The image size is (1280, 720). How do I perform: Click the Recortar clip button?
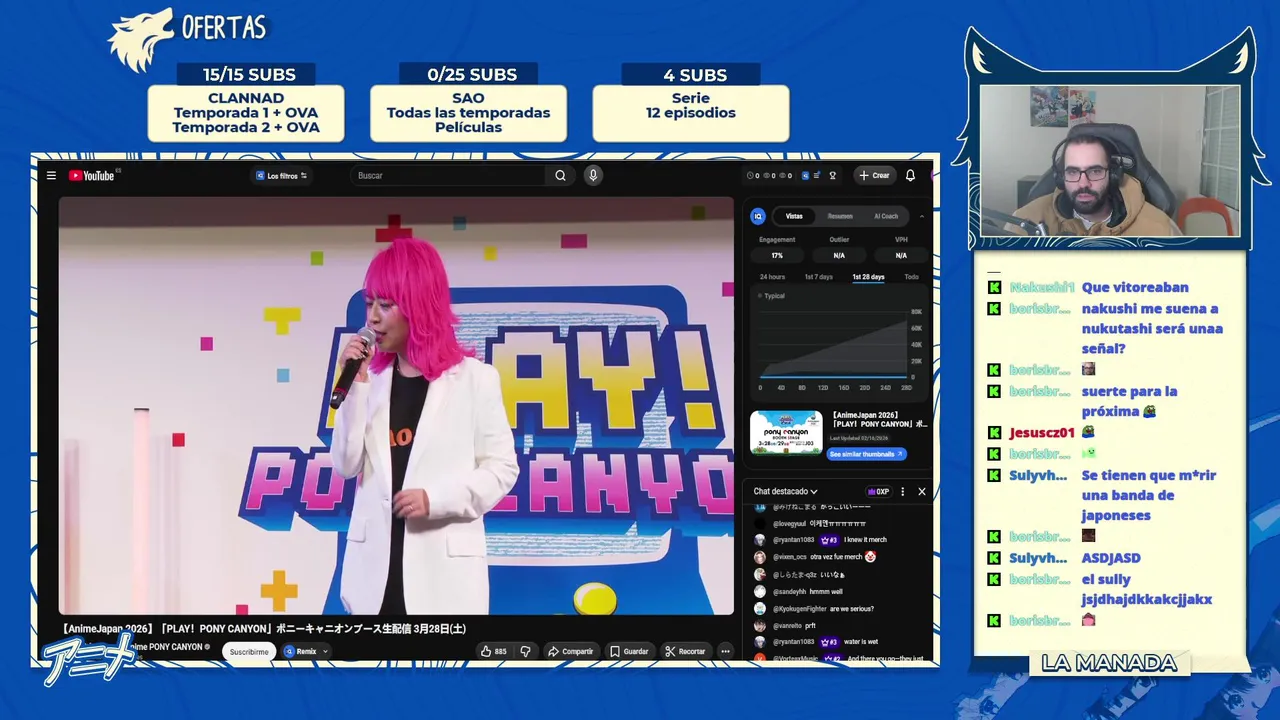(x=685, y=652)
